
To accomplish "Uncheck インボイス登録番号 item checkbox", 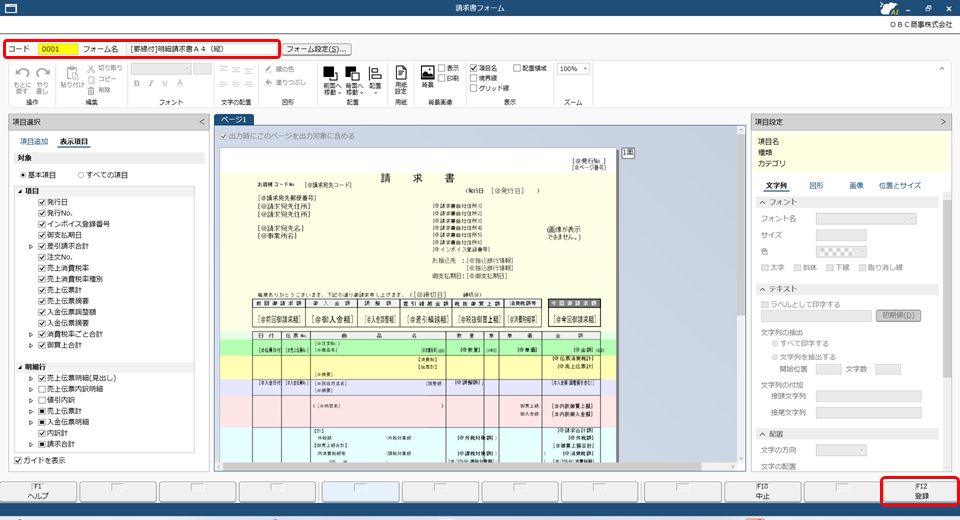I will click(x=42, y=224).
